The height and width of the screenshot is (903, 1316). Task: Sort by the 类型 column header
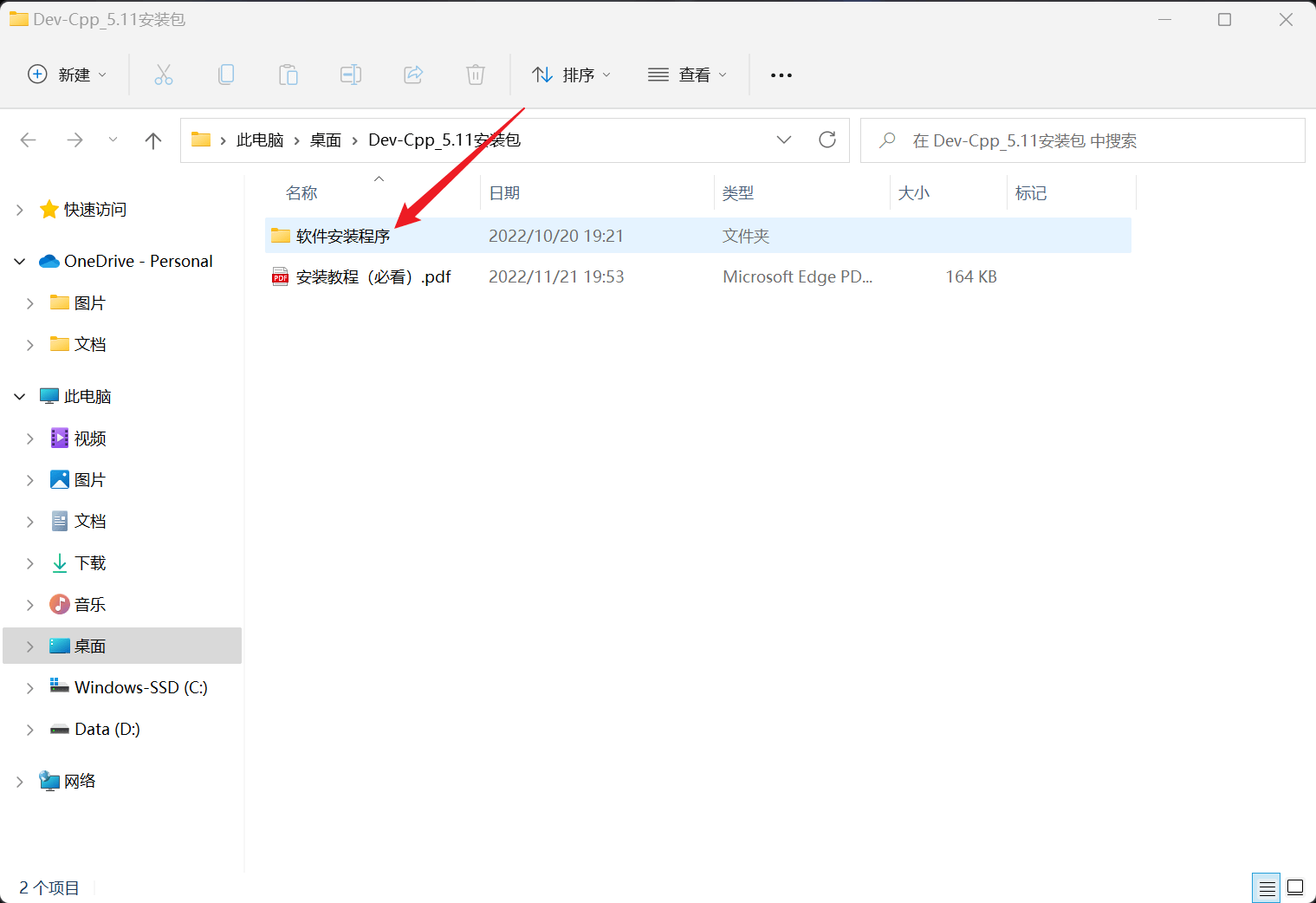[738, 192]
